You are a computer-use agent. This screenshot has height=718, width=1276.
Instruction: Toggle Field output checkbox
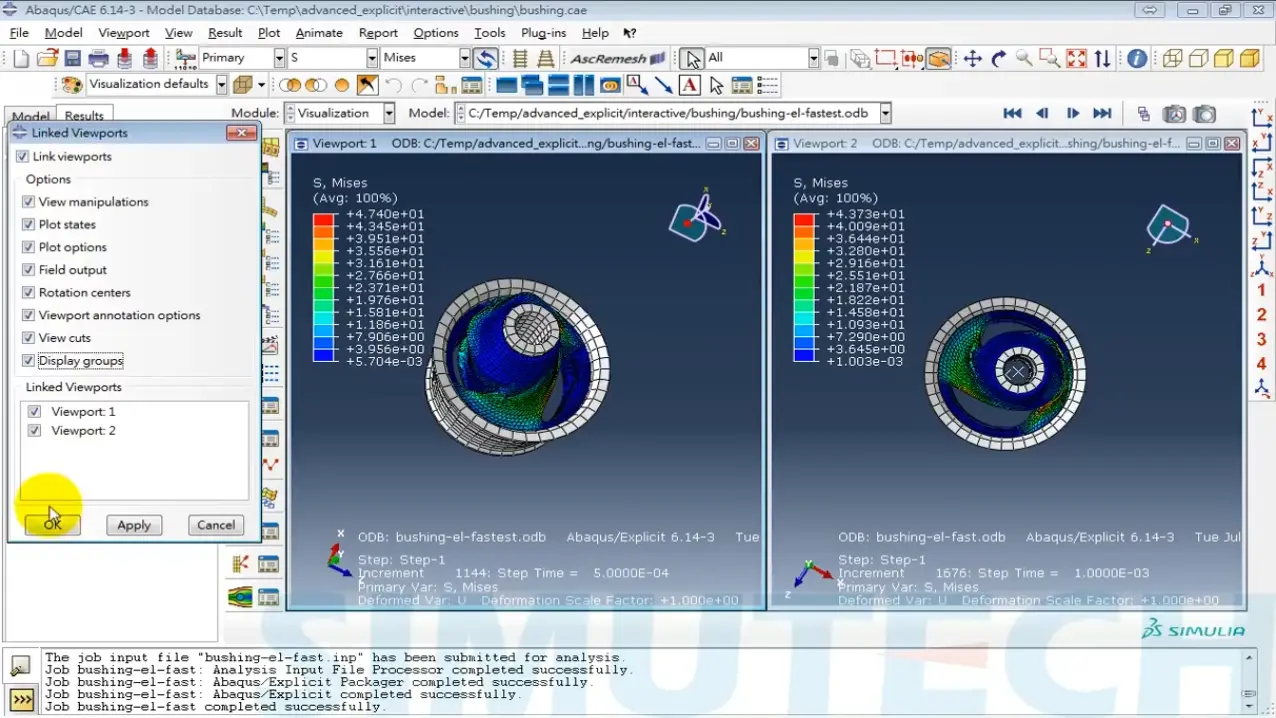tap(29, 269)
